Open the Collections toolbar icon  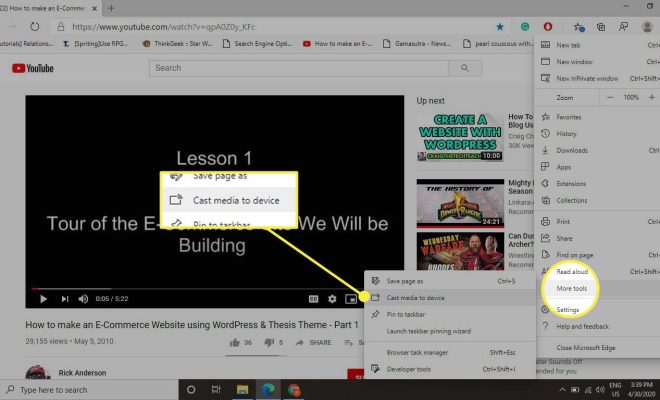601,27
